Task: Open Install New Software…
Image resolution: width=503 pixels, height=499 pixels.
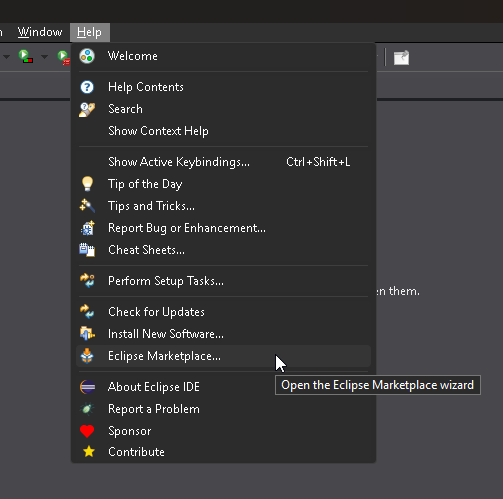Action: pos(223,334)
